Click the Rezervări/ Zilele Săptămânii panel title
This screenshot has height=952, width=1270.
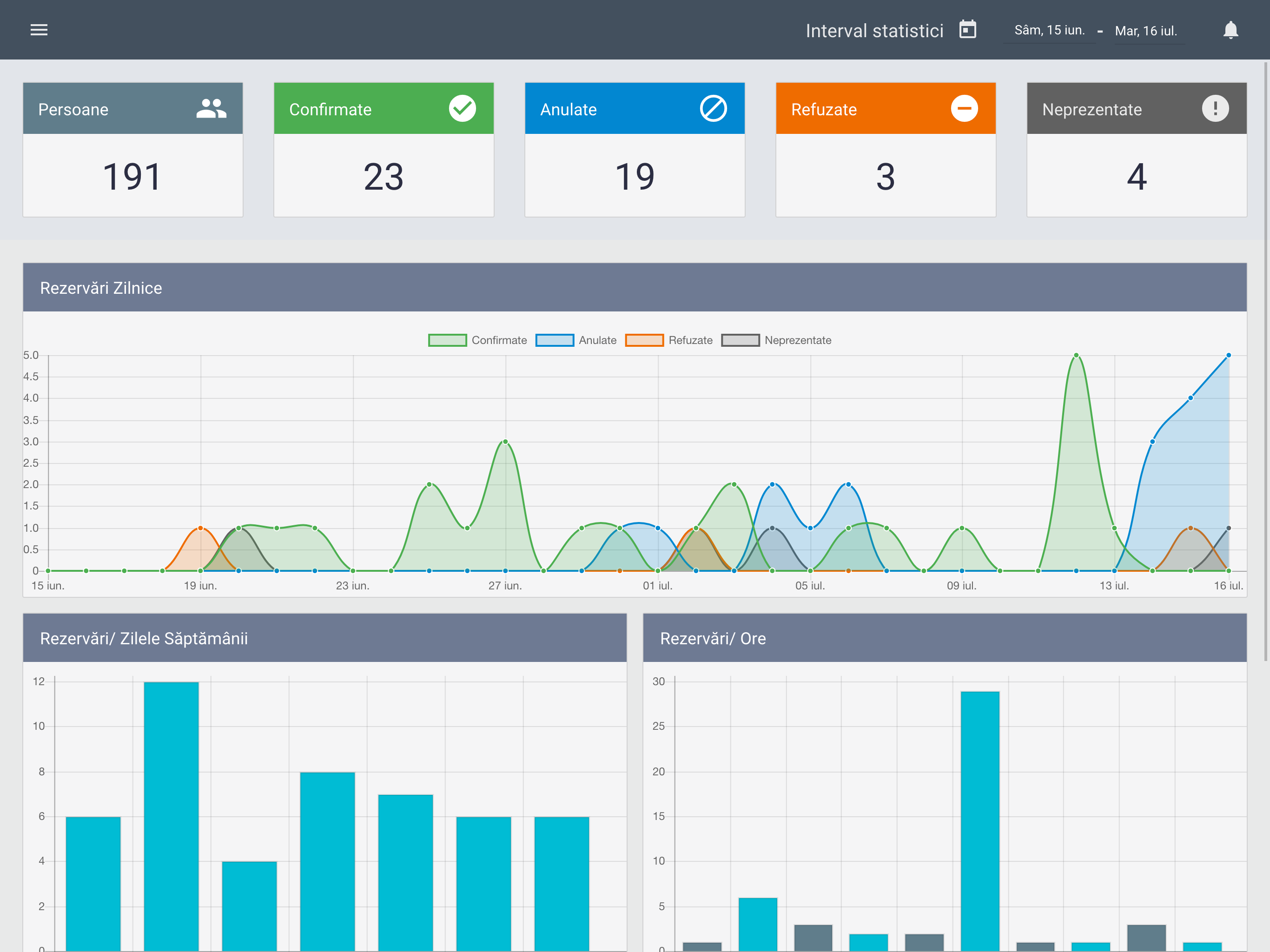(144, 639)
